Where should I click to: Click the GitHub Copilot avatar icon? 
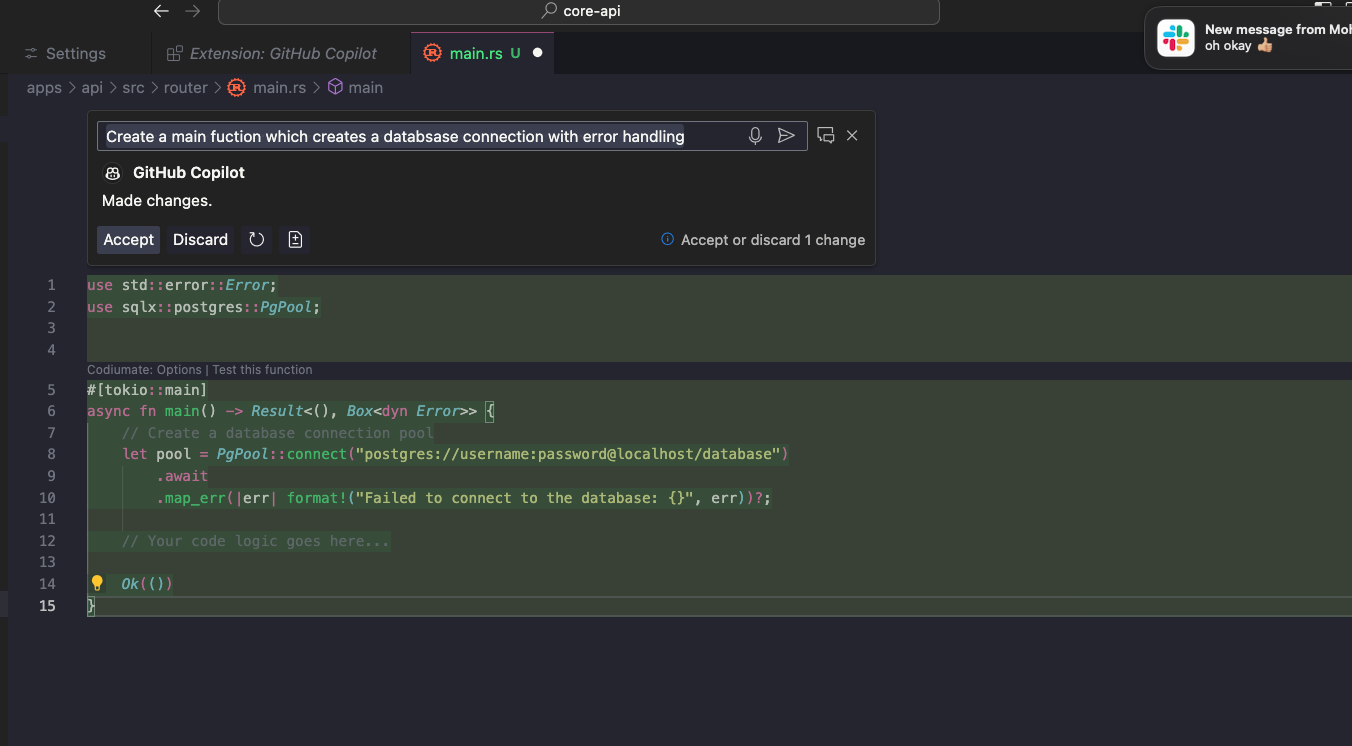[x=113, y=173]
